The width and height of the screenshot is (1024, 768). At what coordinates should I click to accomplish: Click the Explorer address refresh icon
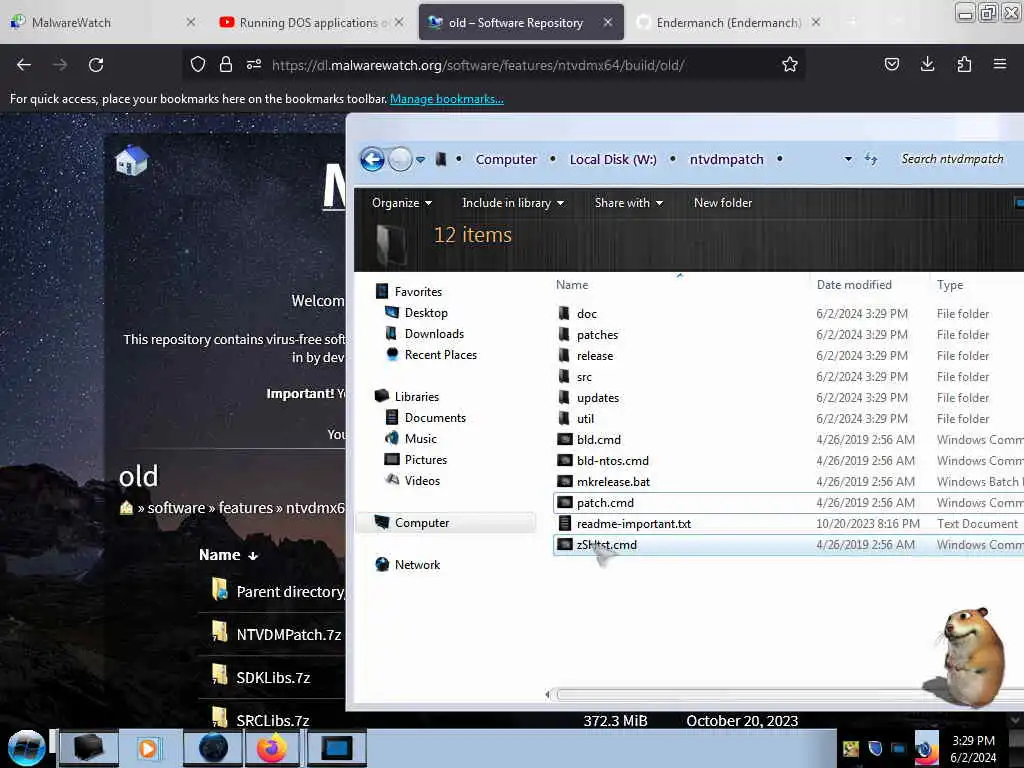pos(871,159)
